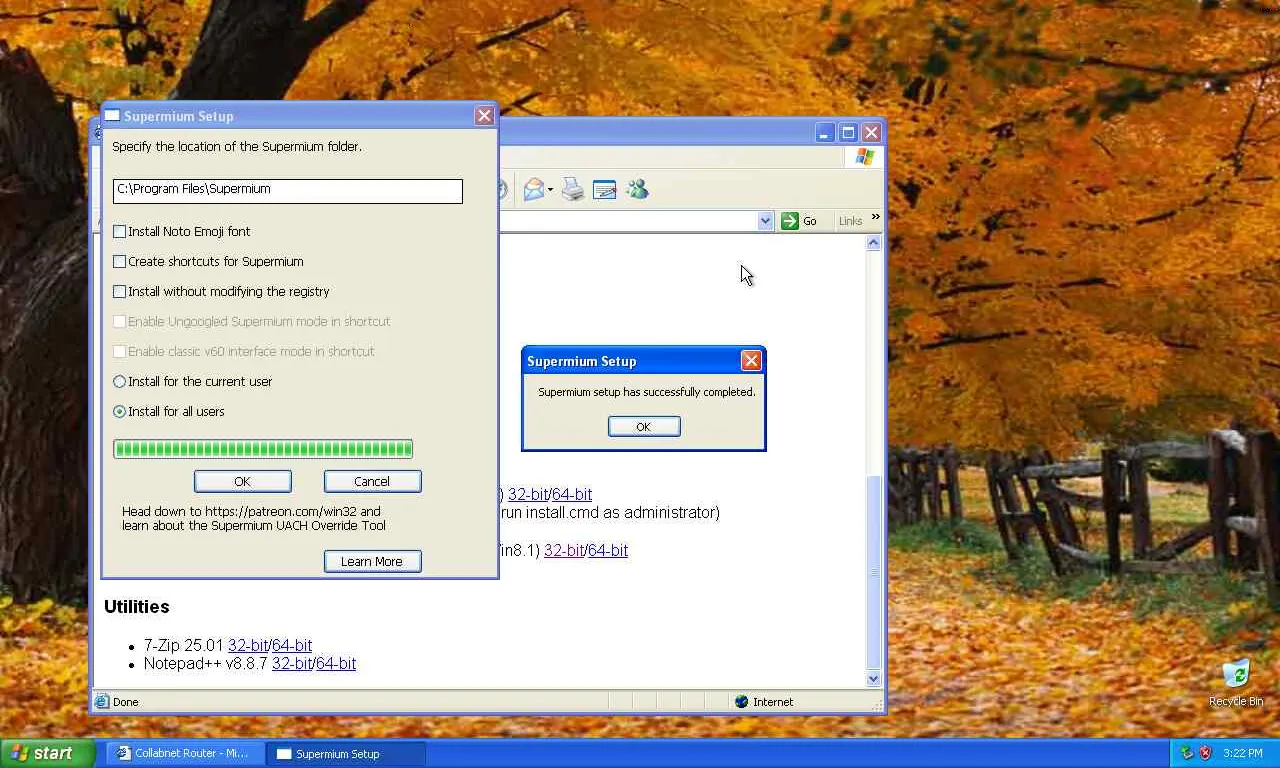Open the 7-Zip 25.01 32-bit link
This screenshot has height=768, width=1280.
click(x=248, y=645)
